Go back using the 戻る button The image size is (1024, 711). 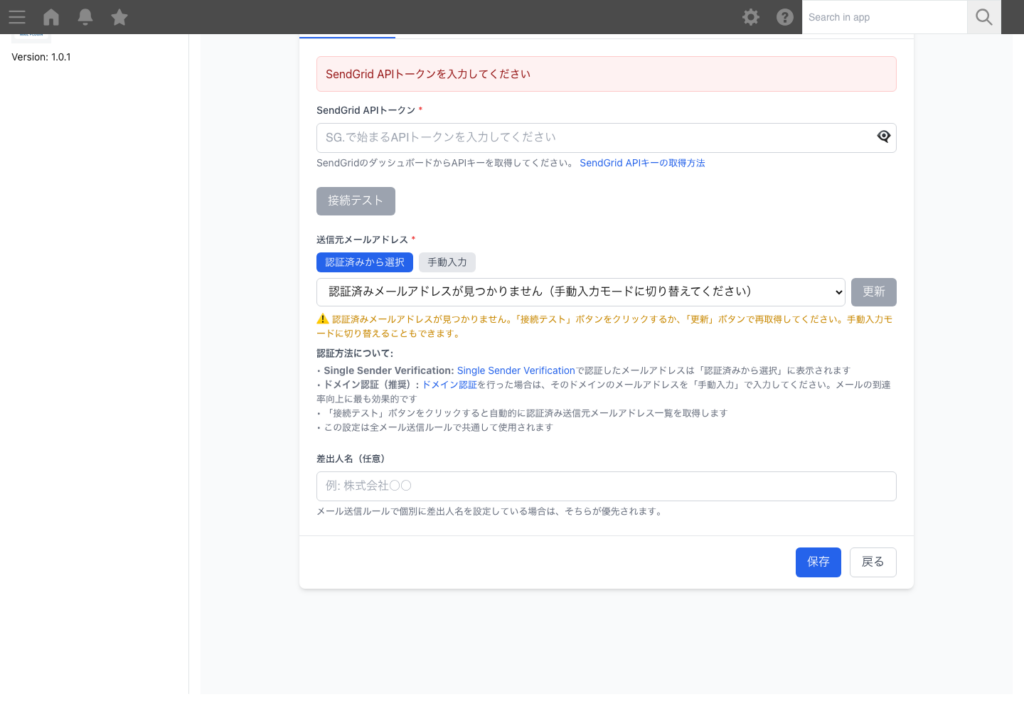872,562
